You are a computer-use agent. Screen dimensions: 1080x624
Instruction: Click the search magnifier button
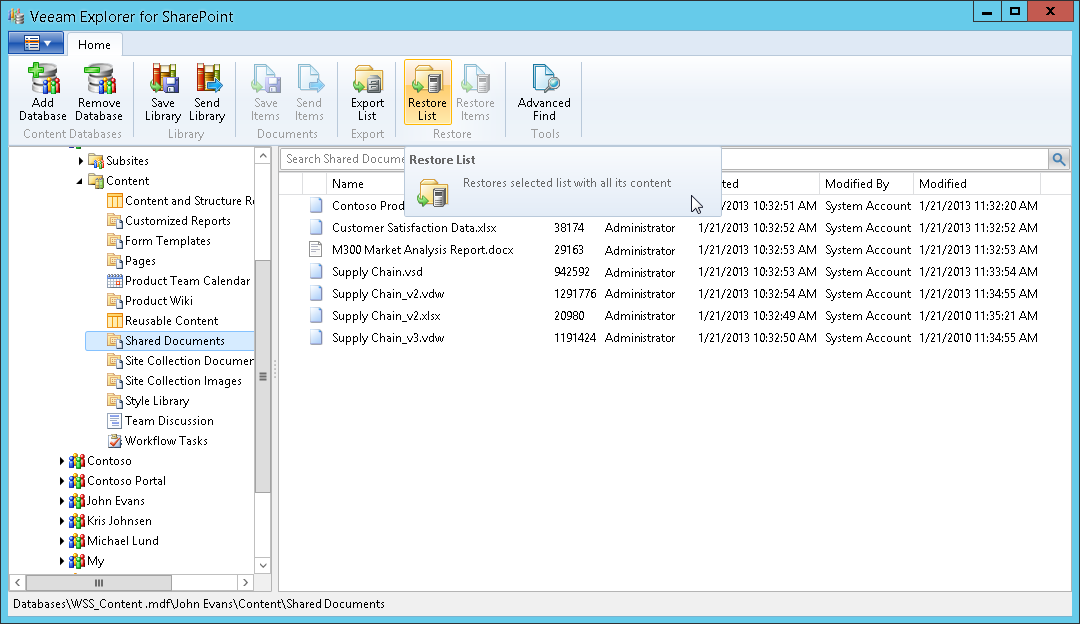pos(1059,159)
